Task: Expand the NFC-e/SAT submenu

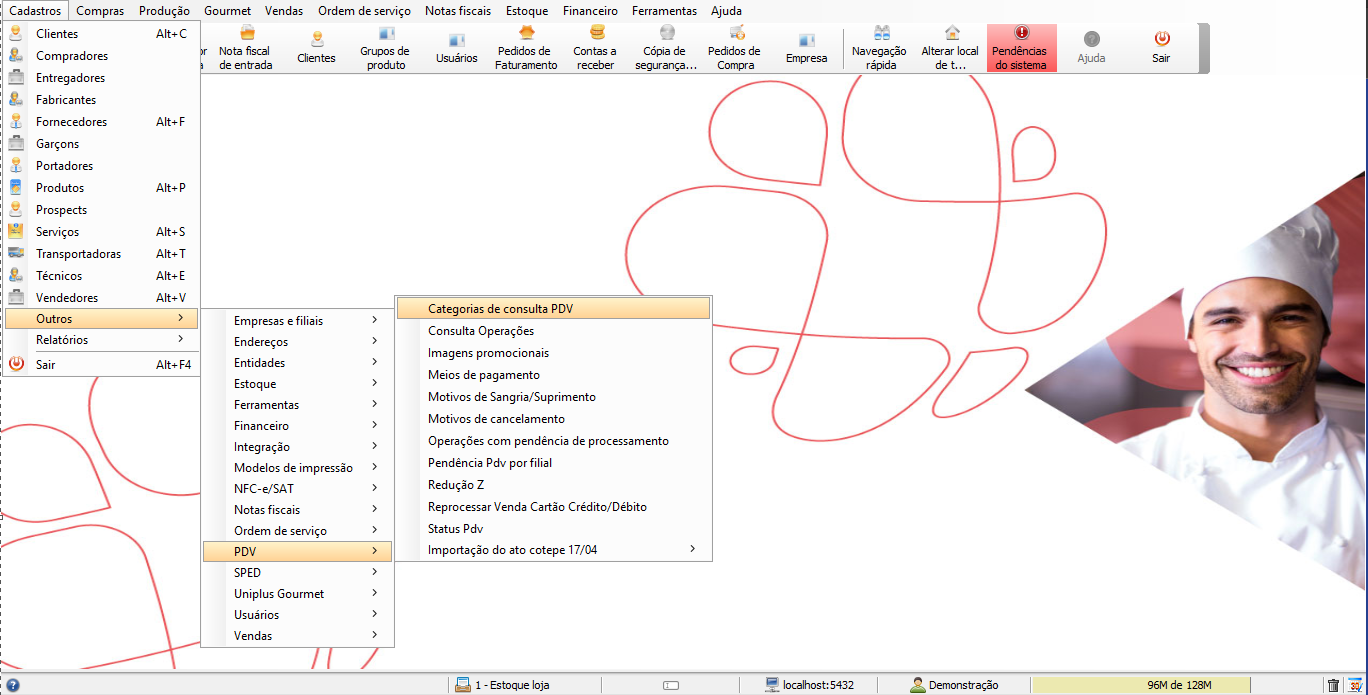Action: [x=298, y=489]
